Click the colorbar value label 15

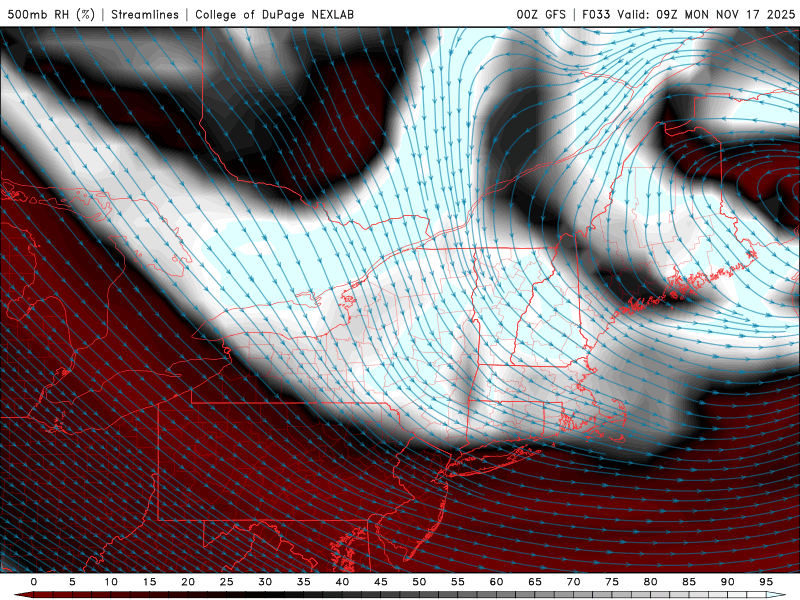coord(149,582)
